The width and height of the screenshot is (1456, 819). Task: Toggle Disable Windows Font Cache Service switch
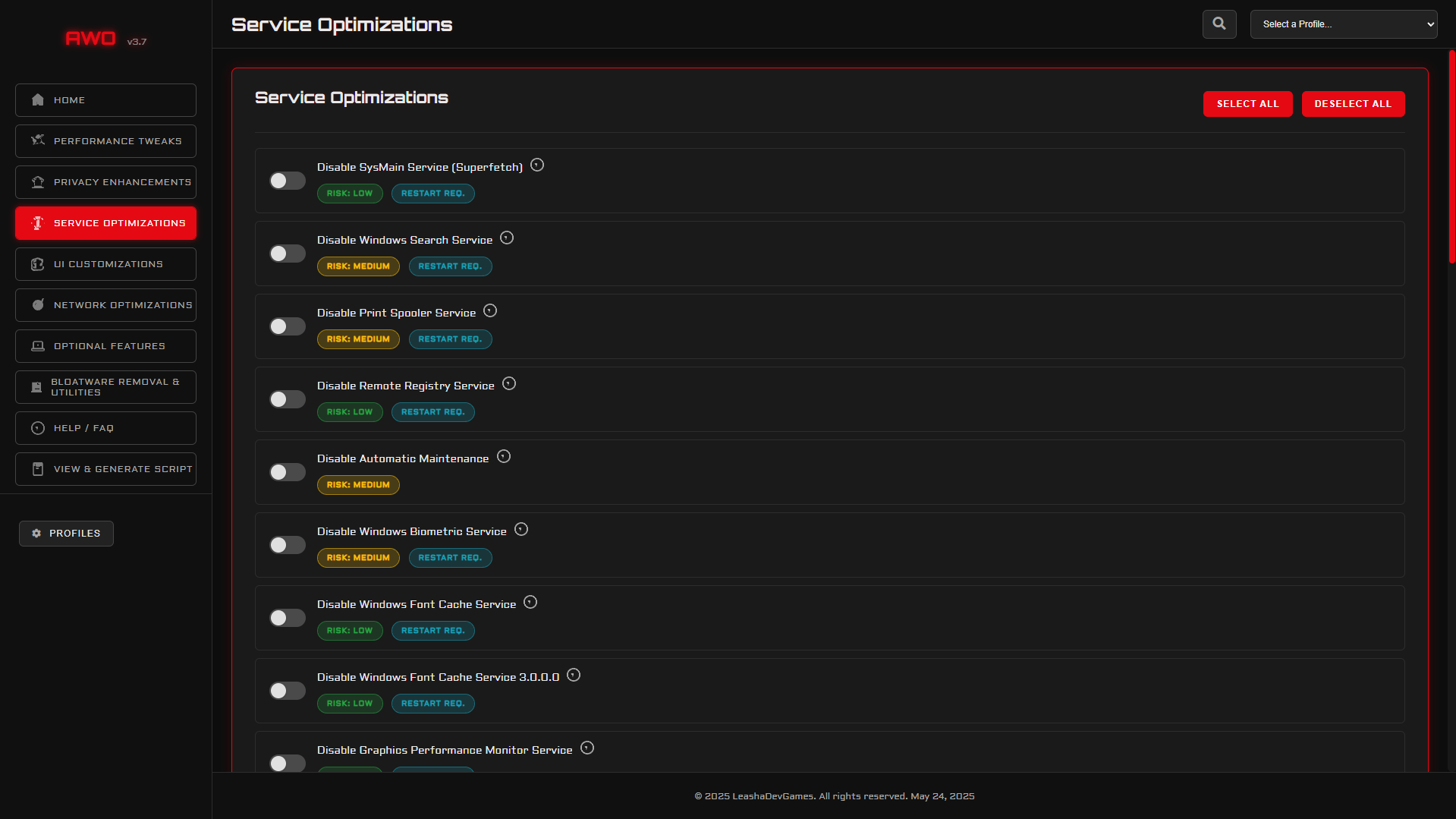[288, 618]
